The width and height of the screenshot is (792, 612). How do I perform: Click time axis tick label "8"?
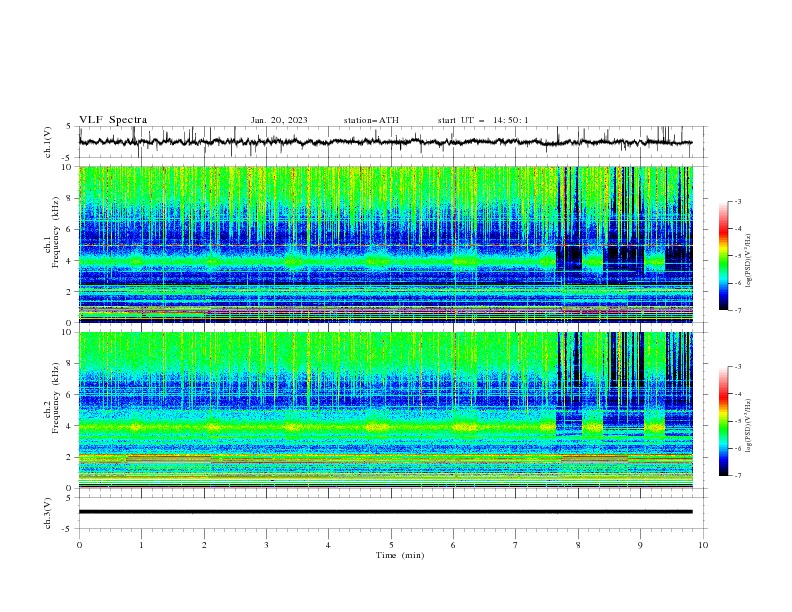(x=578, y=545)
